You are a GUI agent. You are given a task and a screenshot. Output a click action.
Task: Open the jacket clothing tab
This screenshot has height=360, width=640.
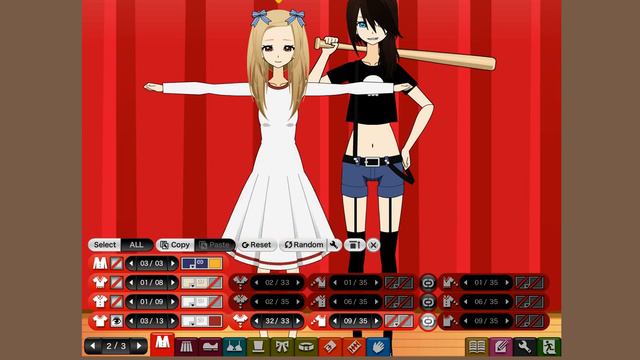162,345
